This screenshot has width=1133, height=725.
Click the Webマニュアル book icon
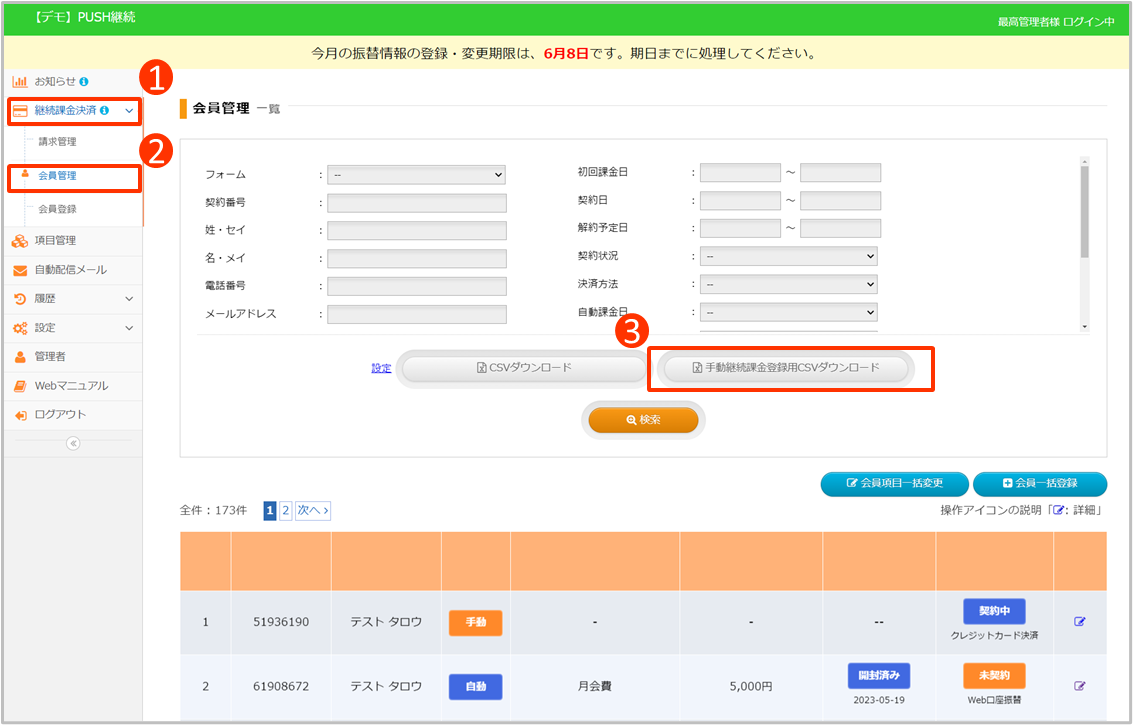(x=20, y=386)
